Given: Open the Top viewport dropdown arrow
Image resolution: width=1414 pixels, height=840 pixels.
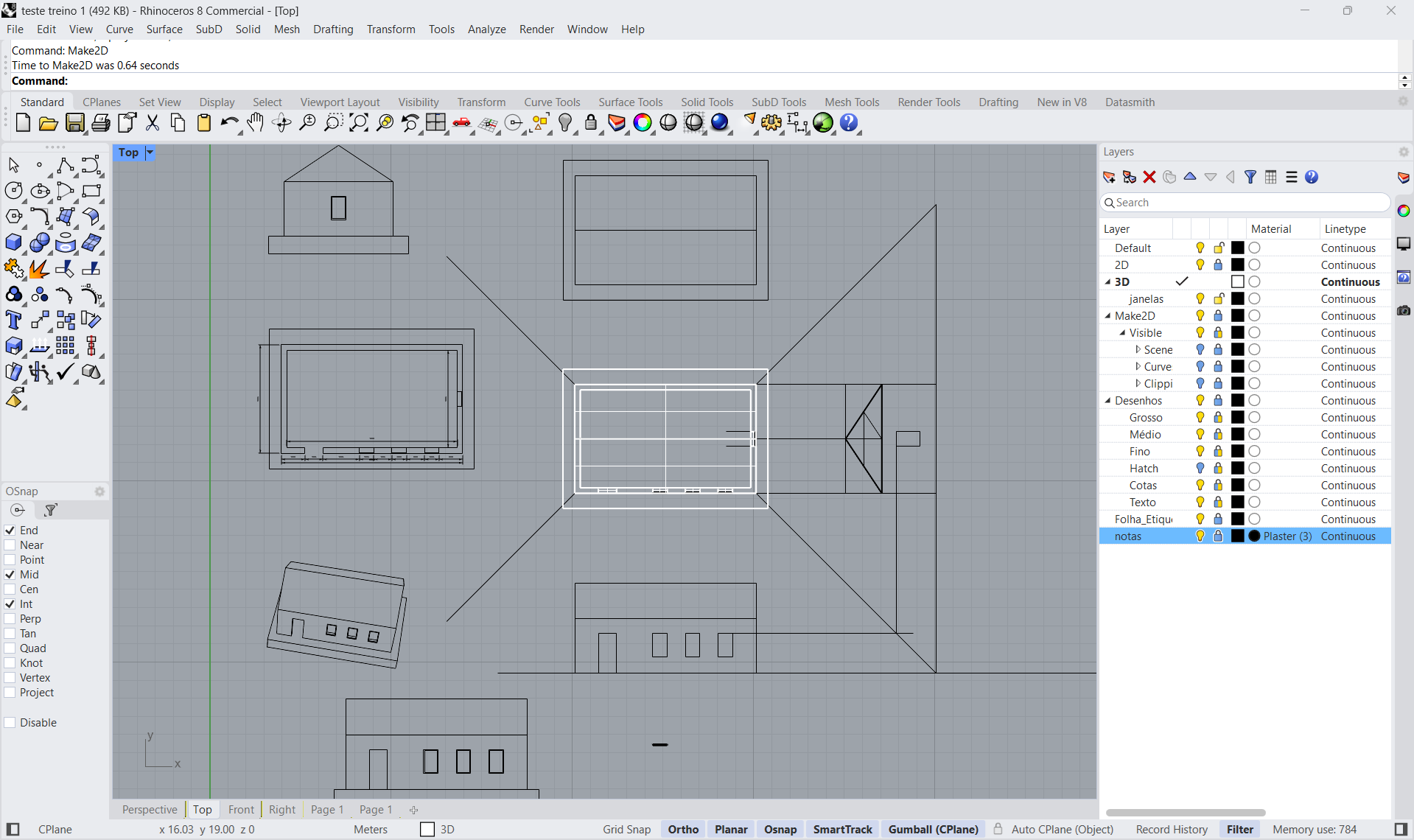Looking at the screenshot, I should [150, 153].
